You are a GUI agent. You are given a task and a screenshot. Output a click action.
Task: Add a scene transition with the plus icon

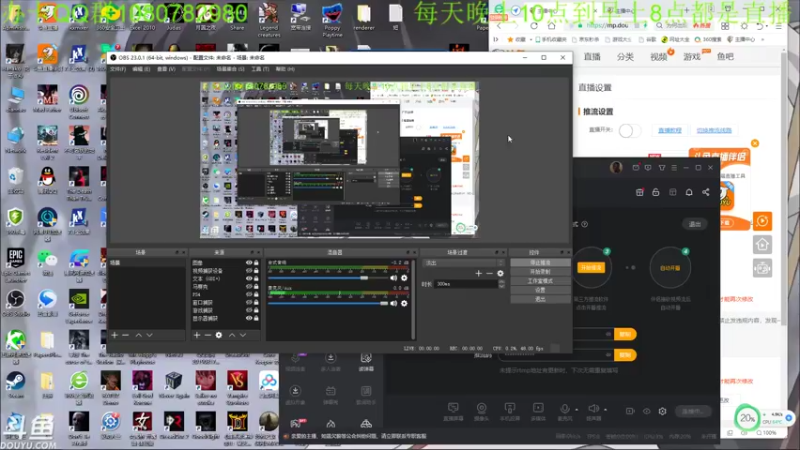pos(479,273)
